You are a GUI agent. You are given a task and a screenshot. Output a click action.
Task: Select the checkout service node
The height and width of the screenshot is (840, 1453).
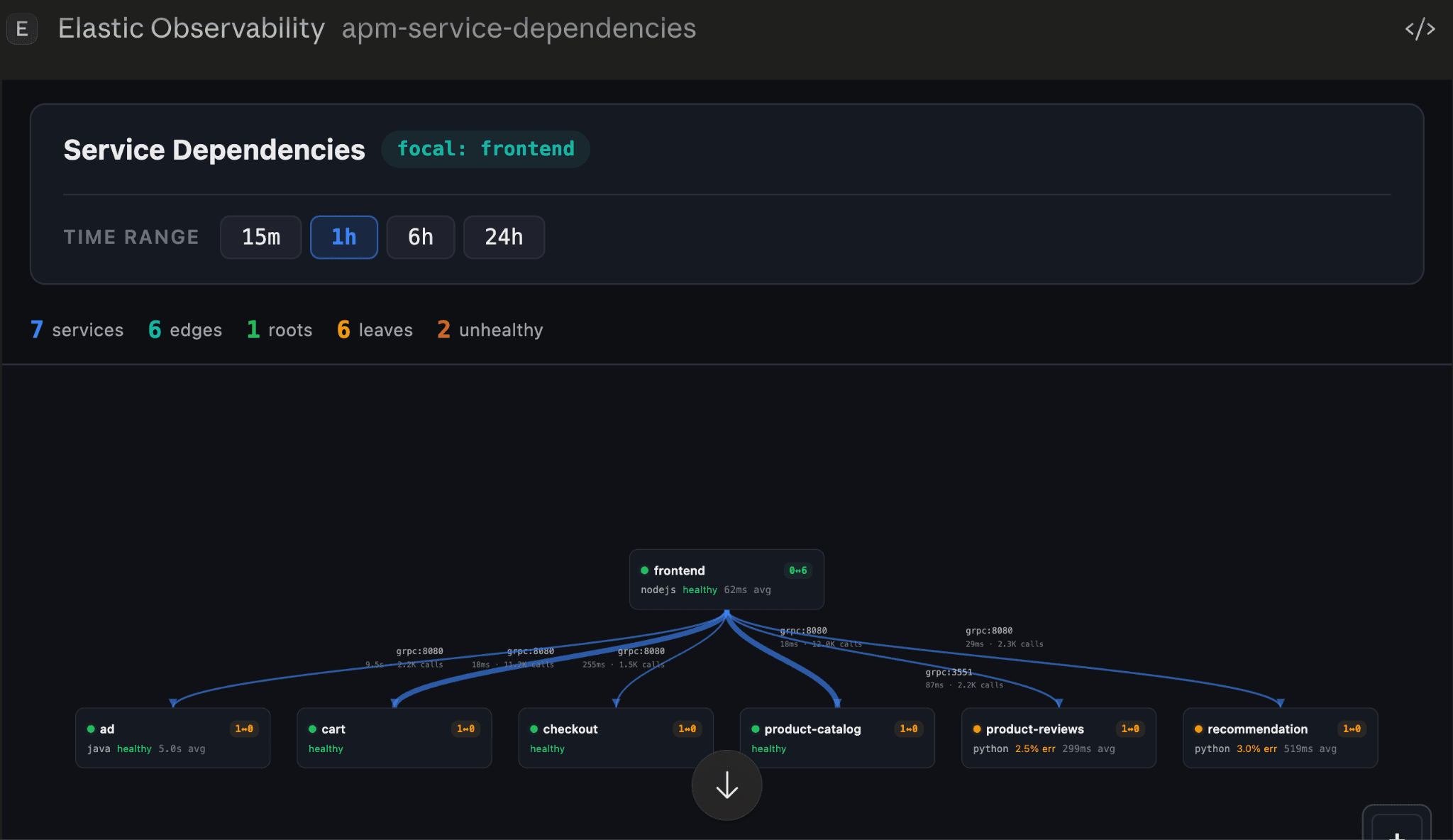tap(615, 738)
